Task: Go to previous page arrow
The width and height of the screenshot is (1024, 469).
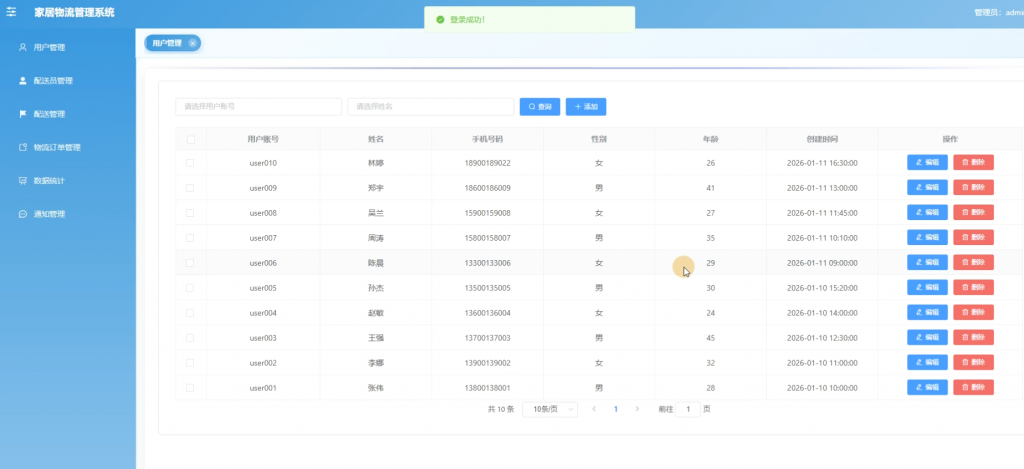Action: (594, 409)
